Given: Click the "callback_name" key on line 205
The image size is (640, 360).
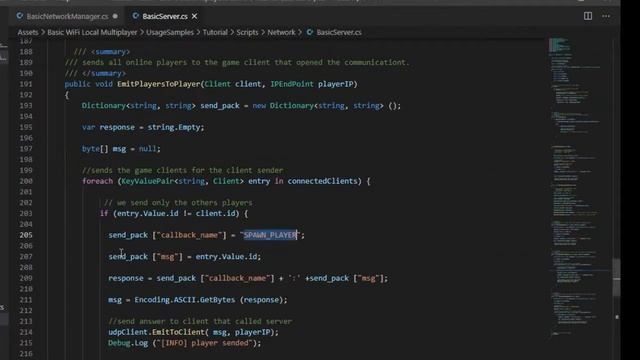Looking at the screenshot, I should click(x=189, y=235).
